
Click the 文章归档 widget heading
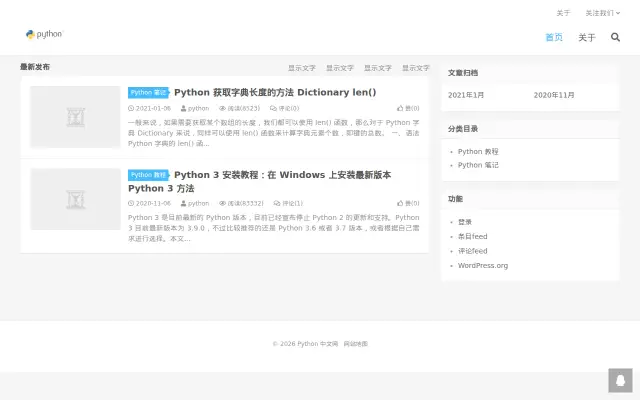463,73
